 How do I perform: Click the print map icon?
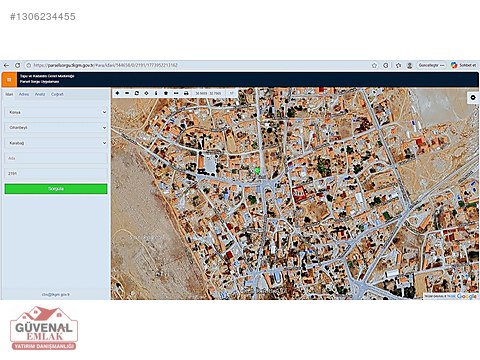click(186, 93)
